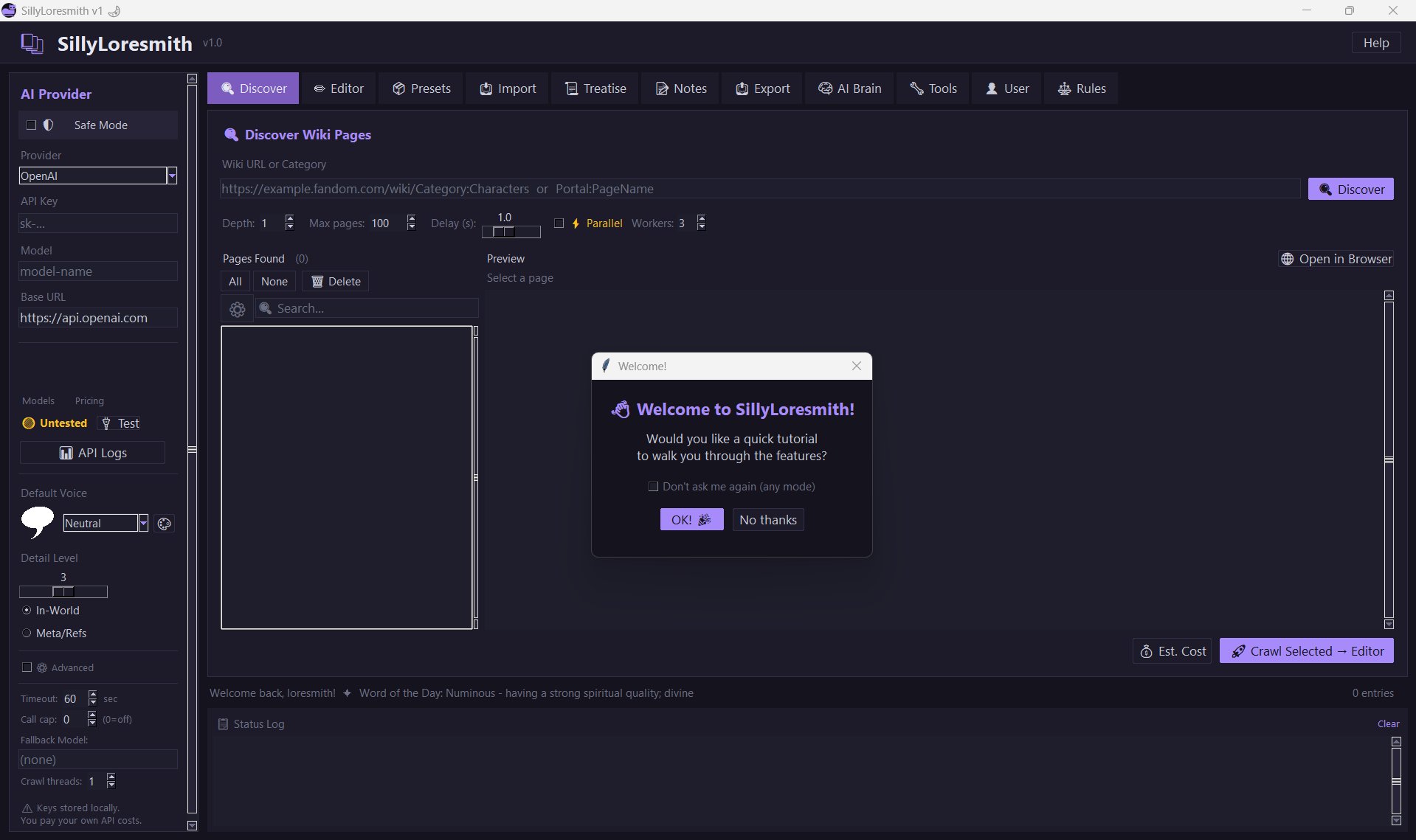Expand the Provider dropdown

(172, 176)
